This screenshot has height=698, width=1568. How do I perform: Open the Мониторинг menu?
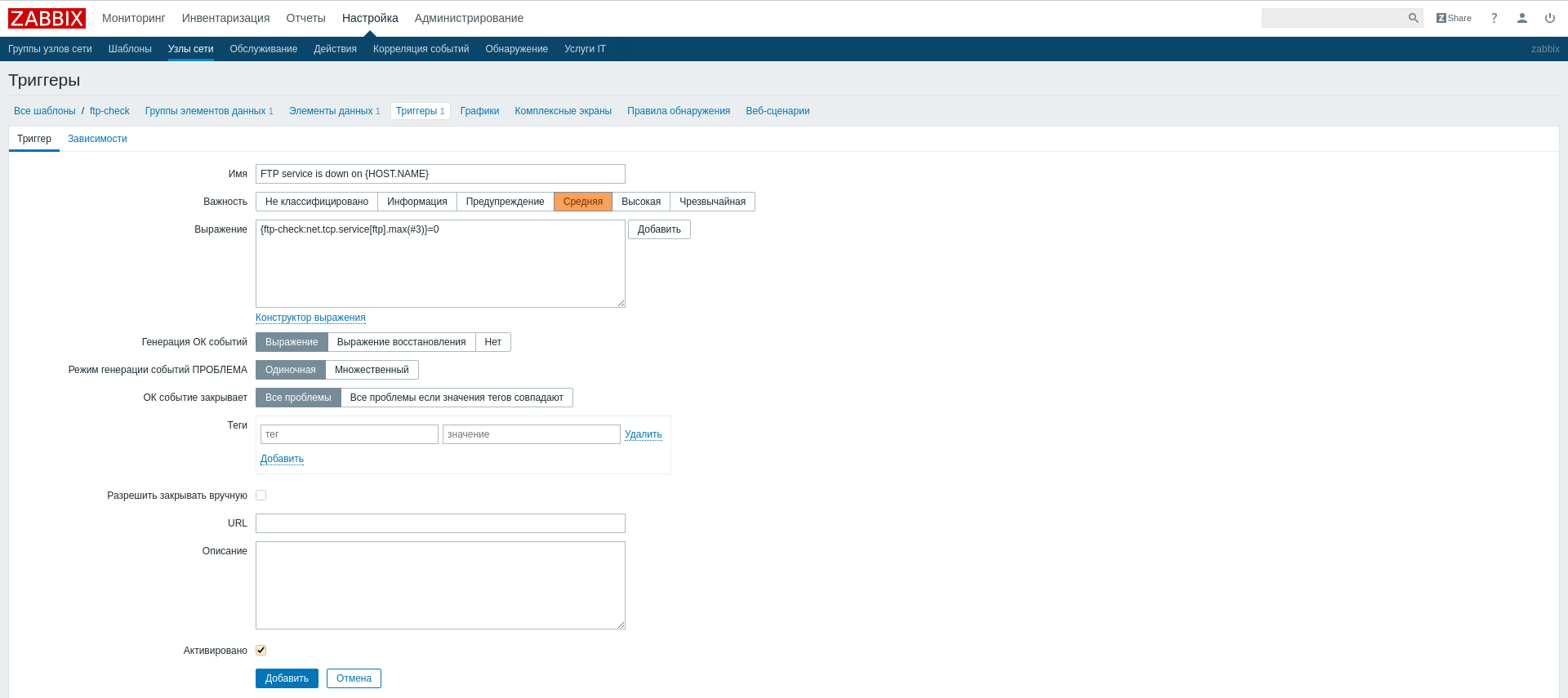pos(134,18)
